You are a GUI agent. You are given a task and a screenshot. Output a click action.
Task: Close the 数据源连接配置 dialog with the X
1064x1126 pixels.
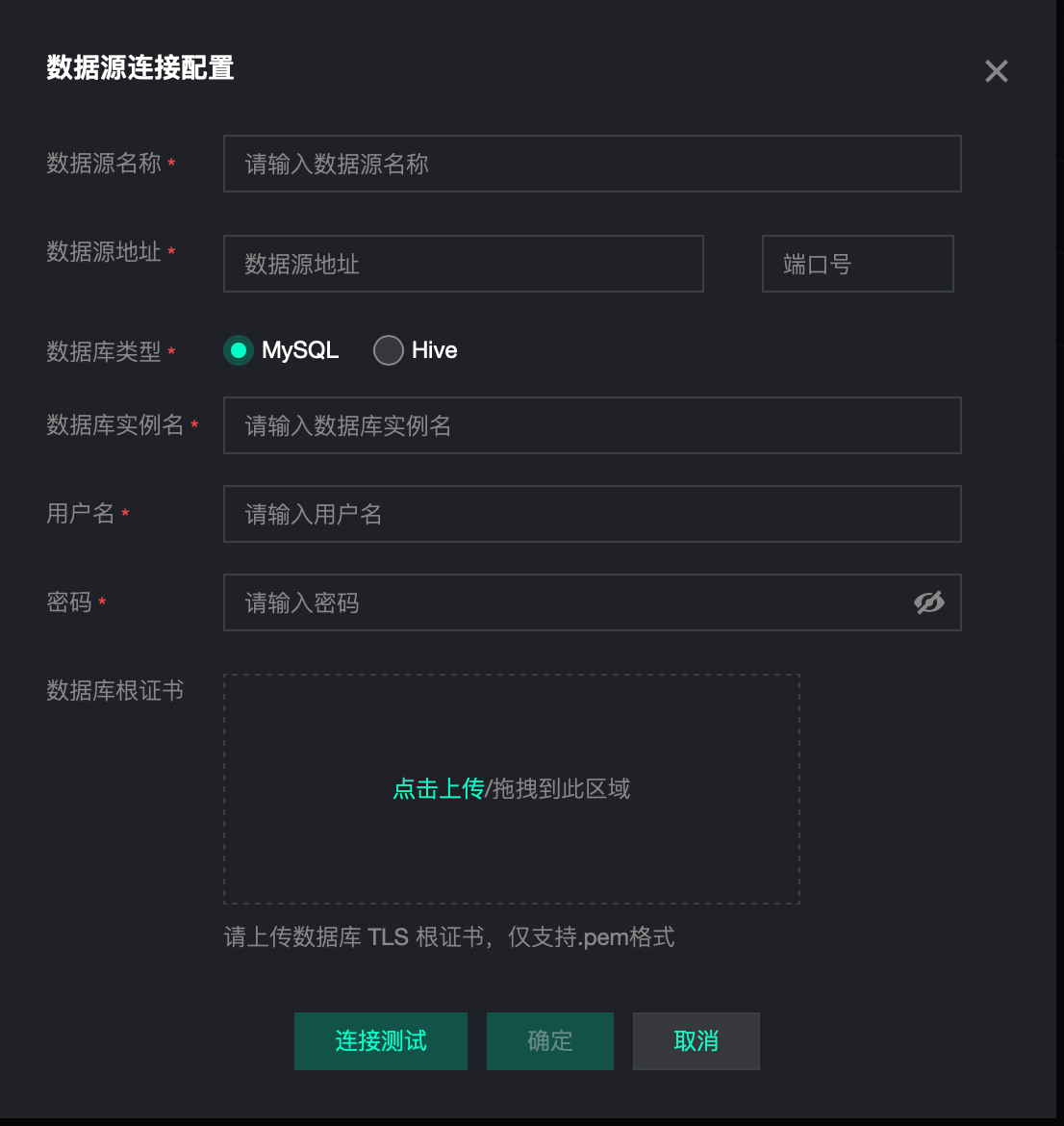[x=996, y=70]
